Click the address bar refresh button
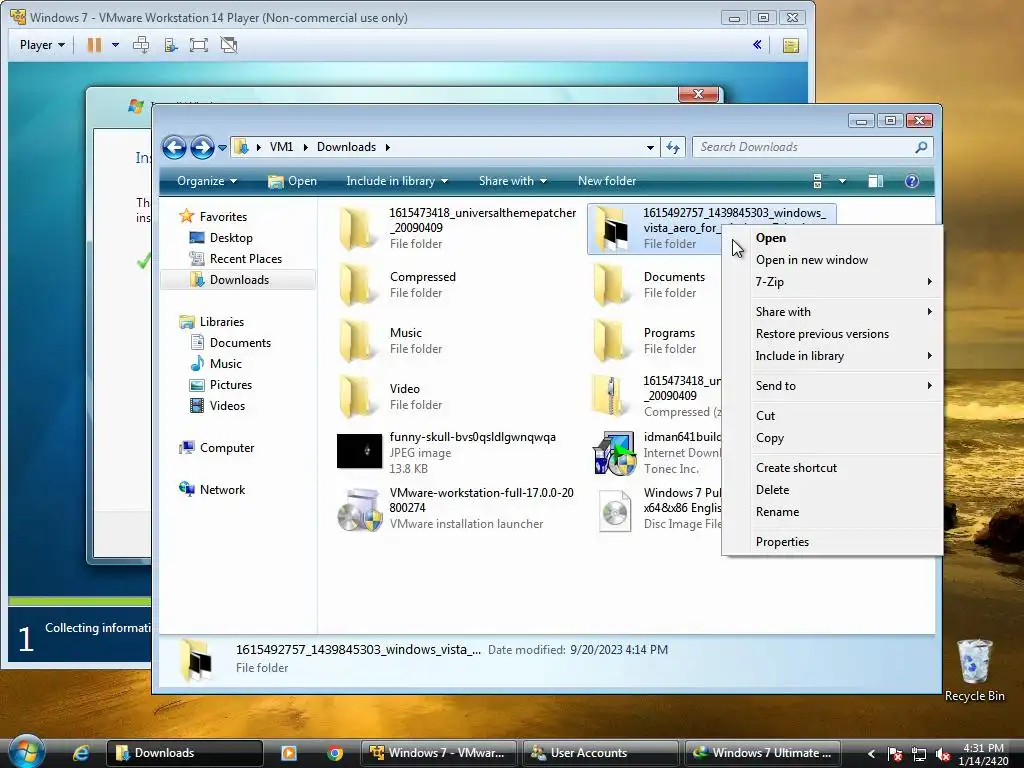The image size is (1024, 768). (673, 148)
